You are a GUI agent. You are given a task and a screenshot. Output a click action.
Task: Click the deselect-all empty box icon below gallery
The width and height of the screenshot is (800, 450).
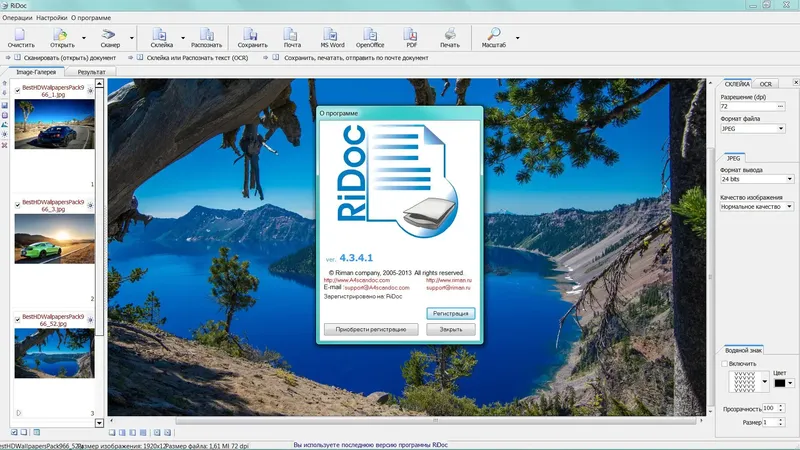coord(24,432)
